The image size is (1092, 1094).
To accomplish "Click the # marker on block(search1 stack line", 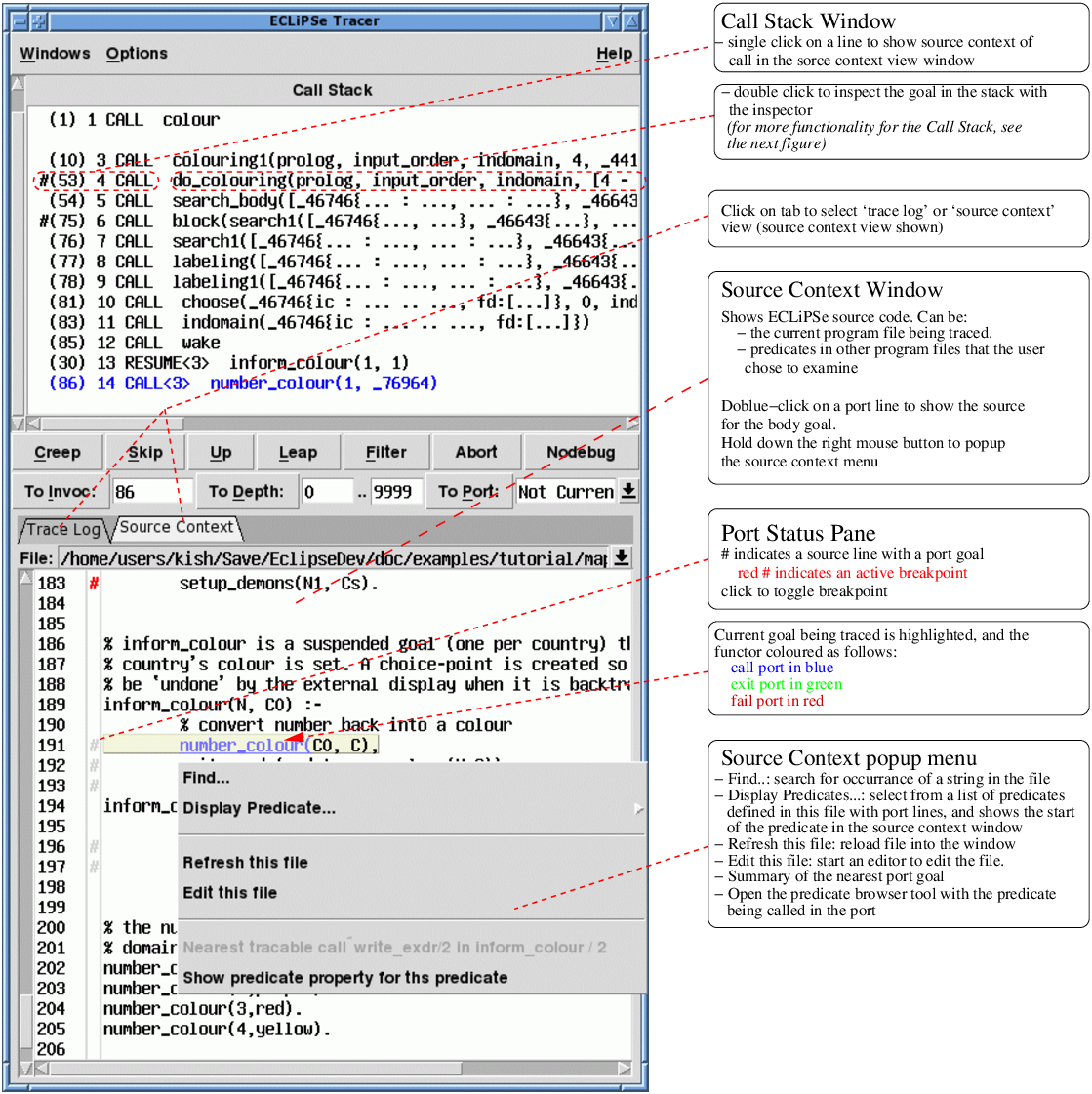I will click(44, 222).
